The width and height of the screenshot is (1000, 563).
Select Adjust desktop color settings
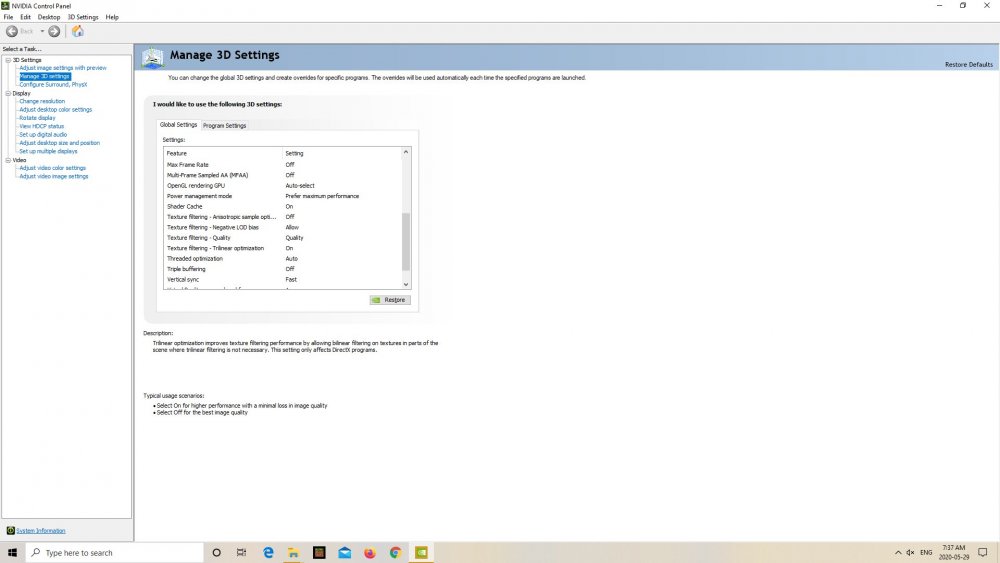tap(55, 109)
